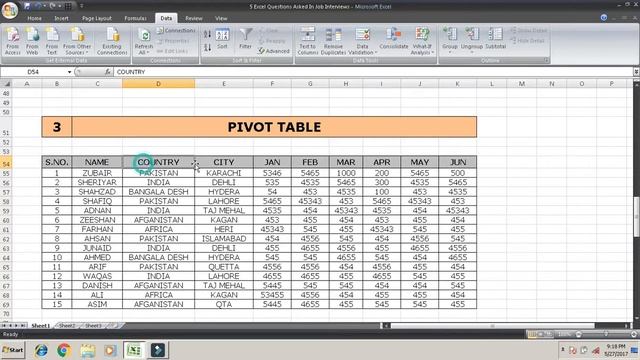Viewport: 640px width, 360px height.
Task: Open Internet Explorer from taskbar
Action: pos(41,350)
